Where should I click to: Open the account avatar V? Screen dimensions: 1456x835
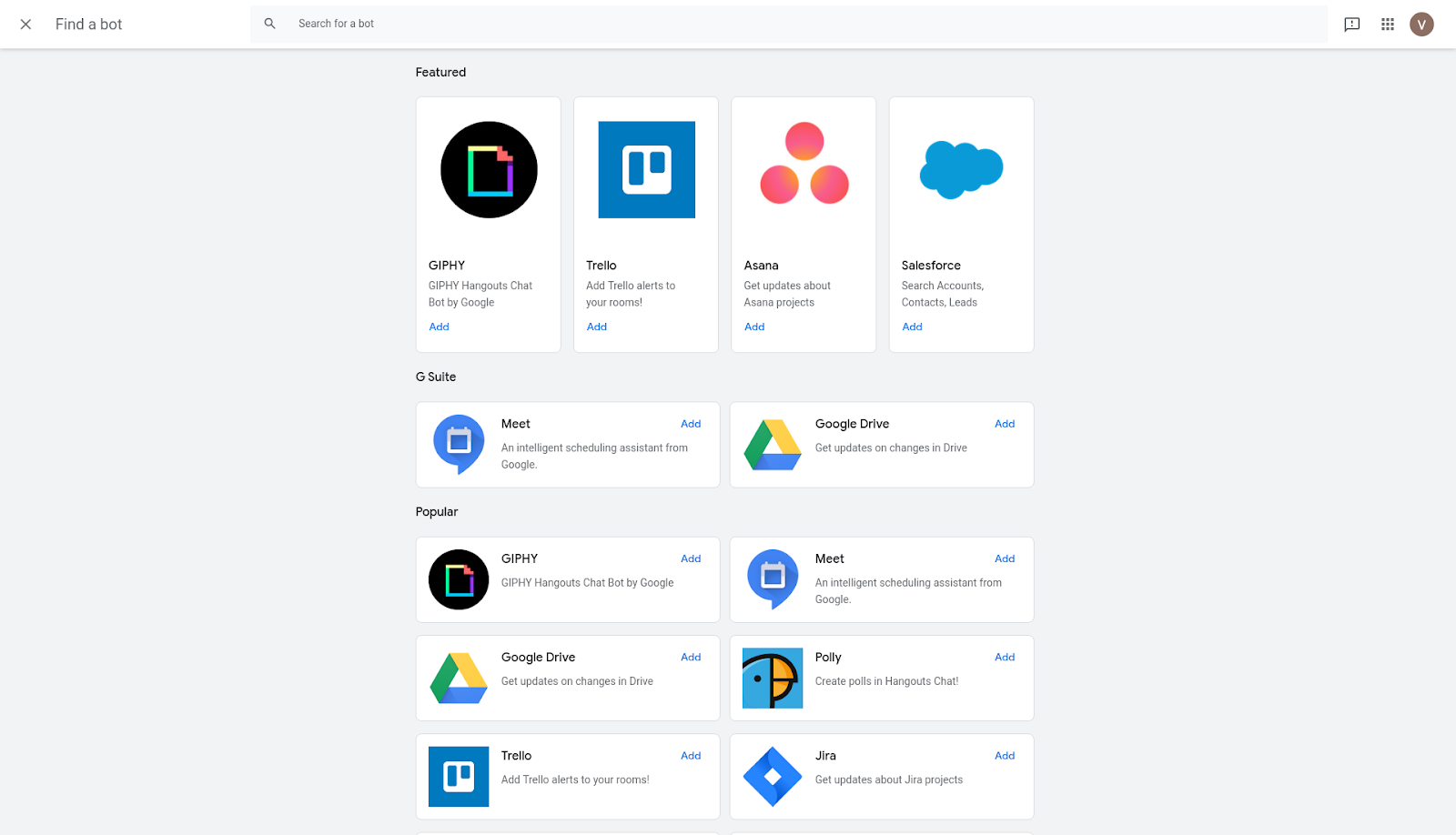click(1421, 25)
